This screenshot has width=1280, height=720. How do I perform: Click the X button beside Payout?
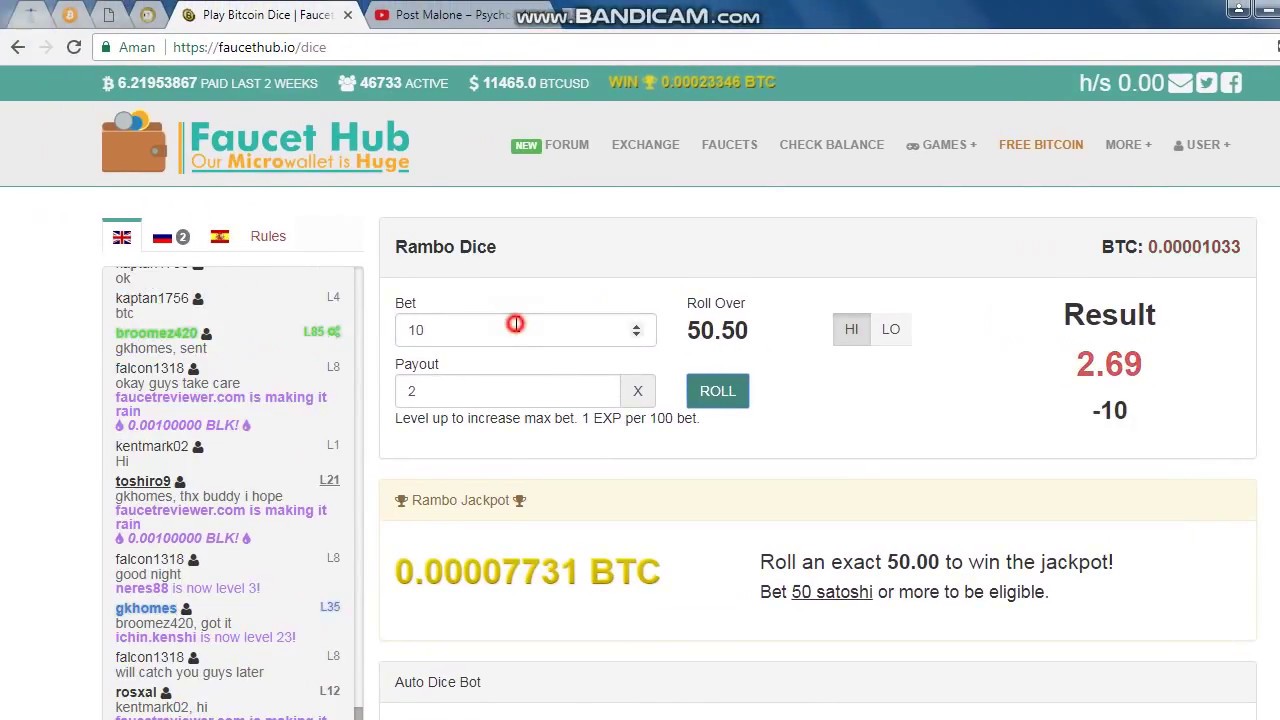[x=638, y=391]
